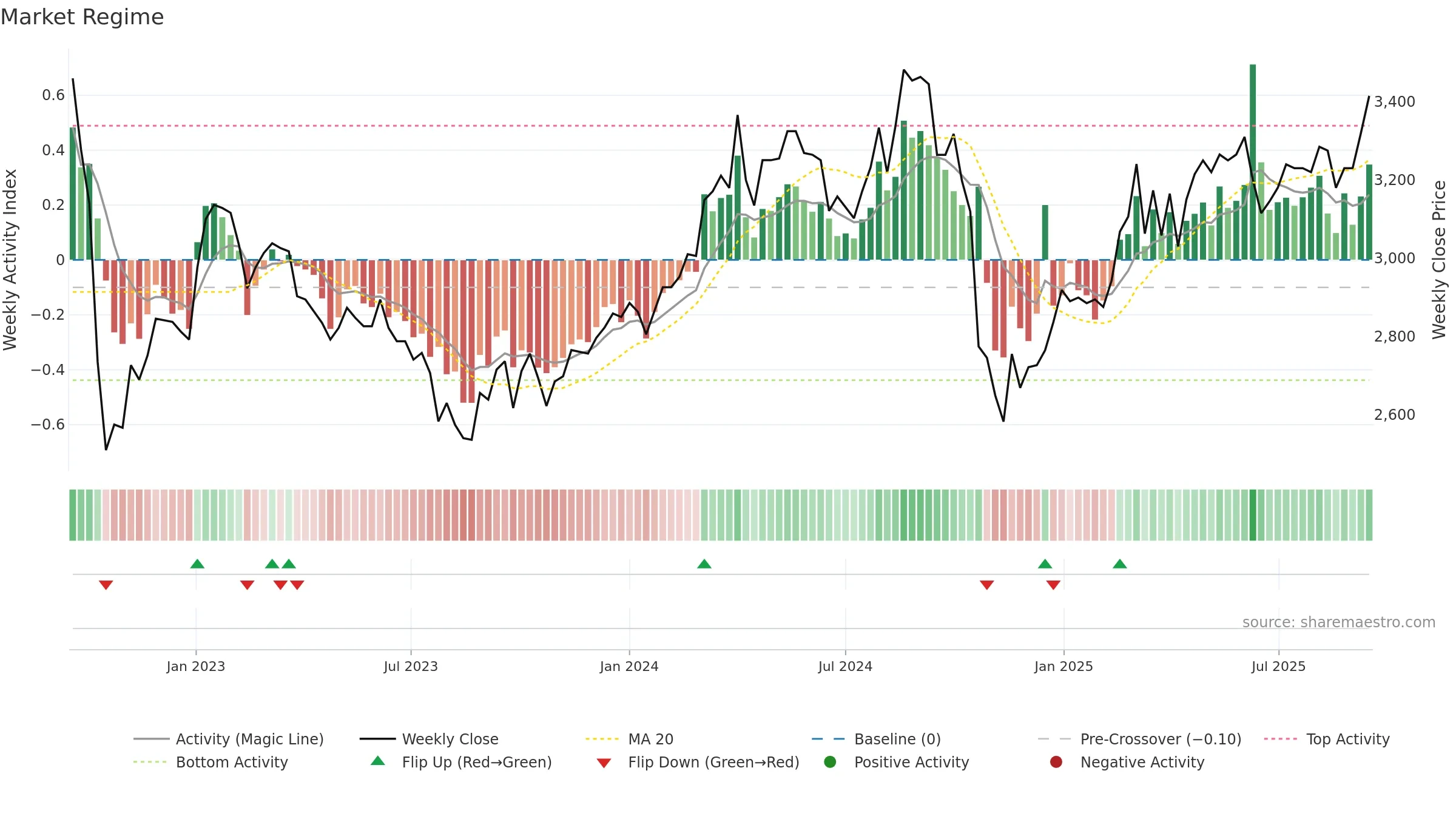
Task: Click the red flip-down triangle in February 2023
Action: coord(247,585)
